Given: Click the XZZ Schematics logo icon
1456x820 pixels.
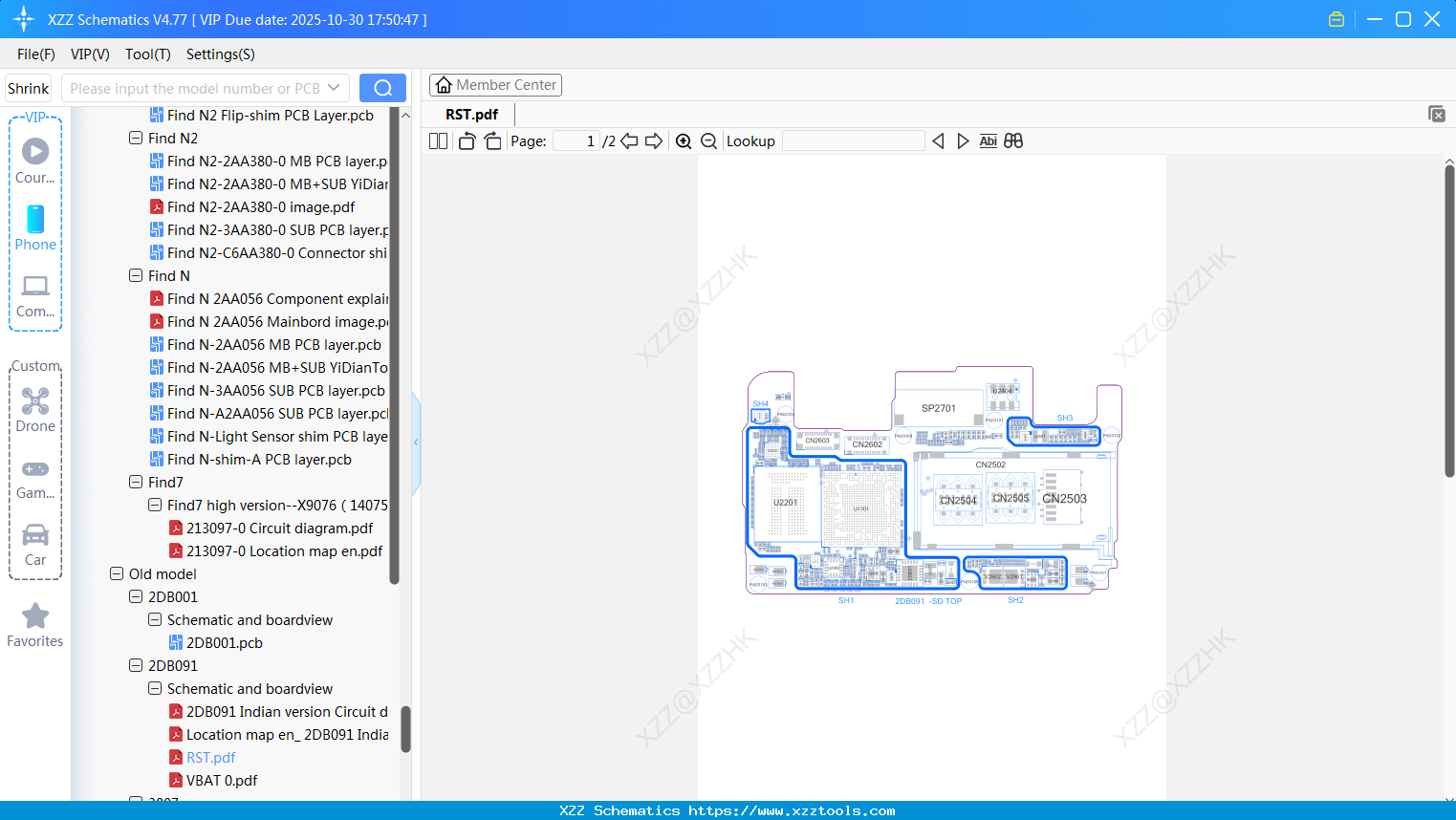Looking at the screenshot, I should click(24, 19).
